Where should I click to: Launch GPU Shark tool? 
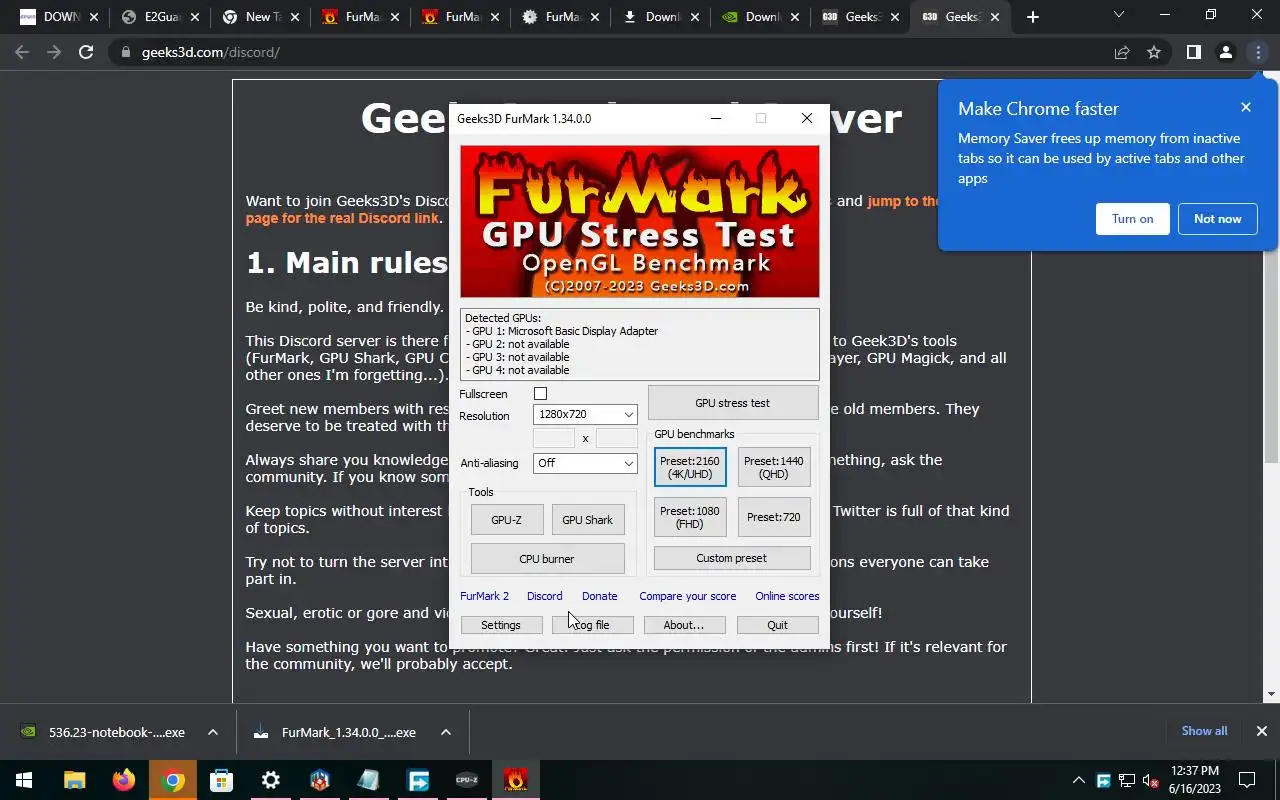tap(588, 520)
